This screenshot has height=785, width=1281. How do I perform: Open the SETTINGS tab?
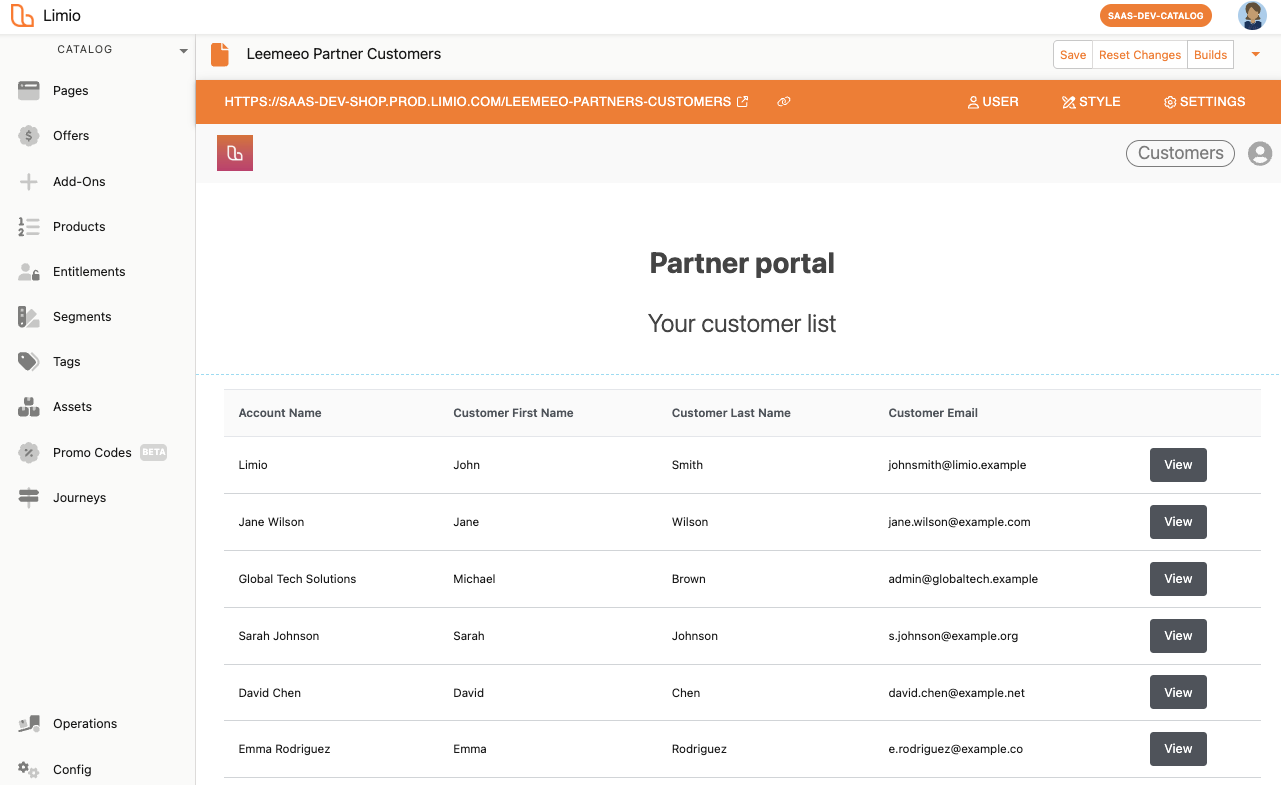1204,102
